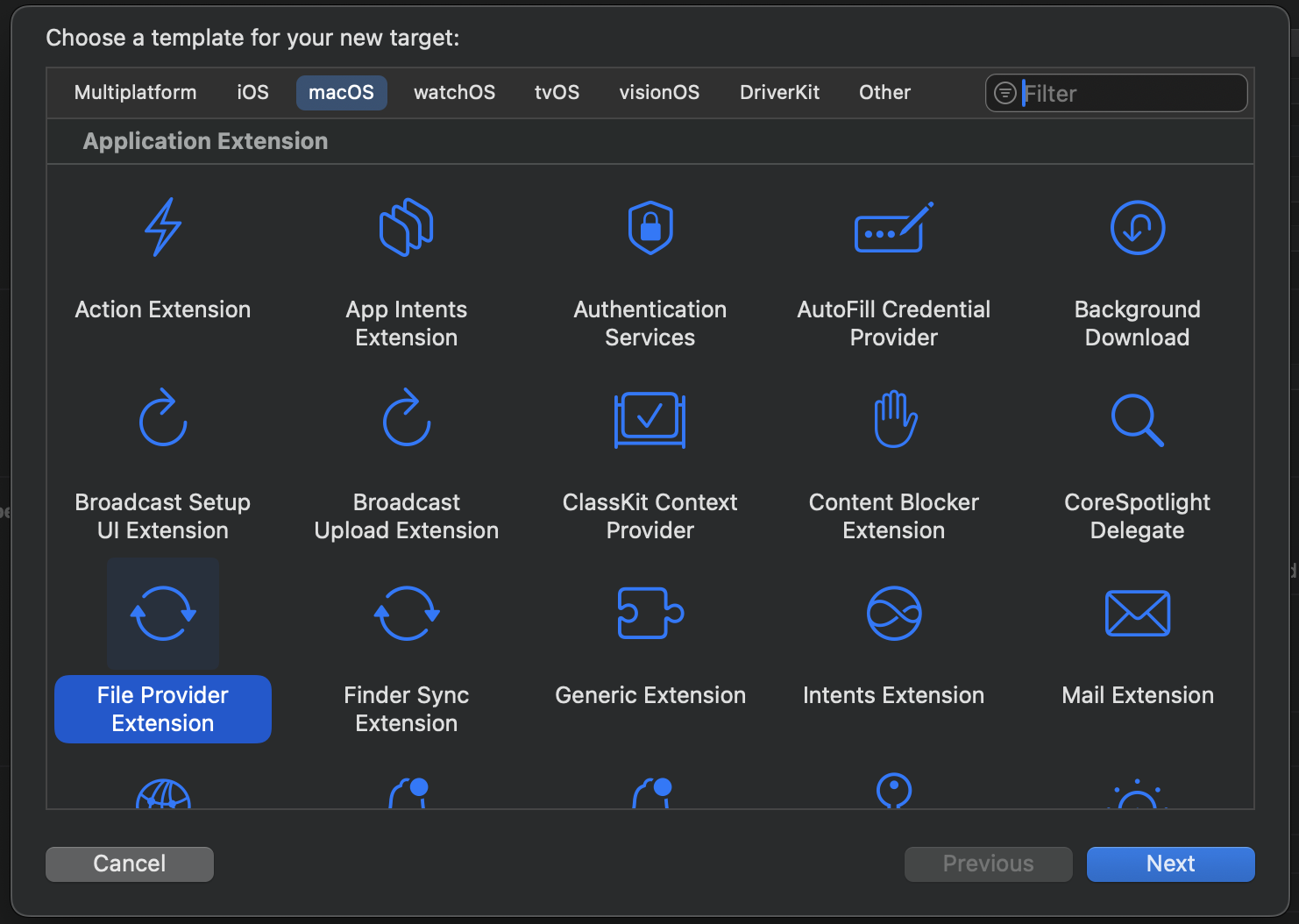Click the Authentication Services label
Screen dimensions: 1299x924
(x=650, y=323)
